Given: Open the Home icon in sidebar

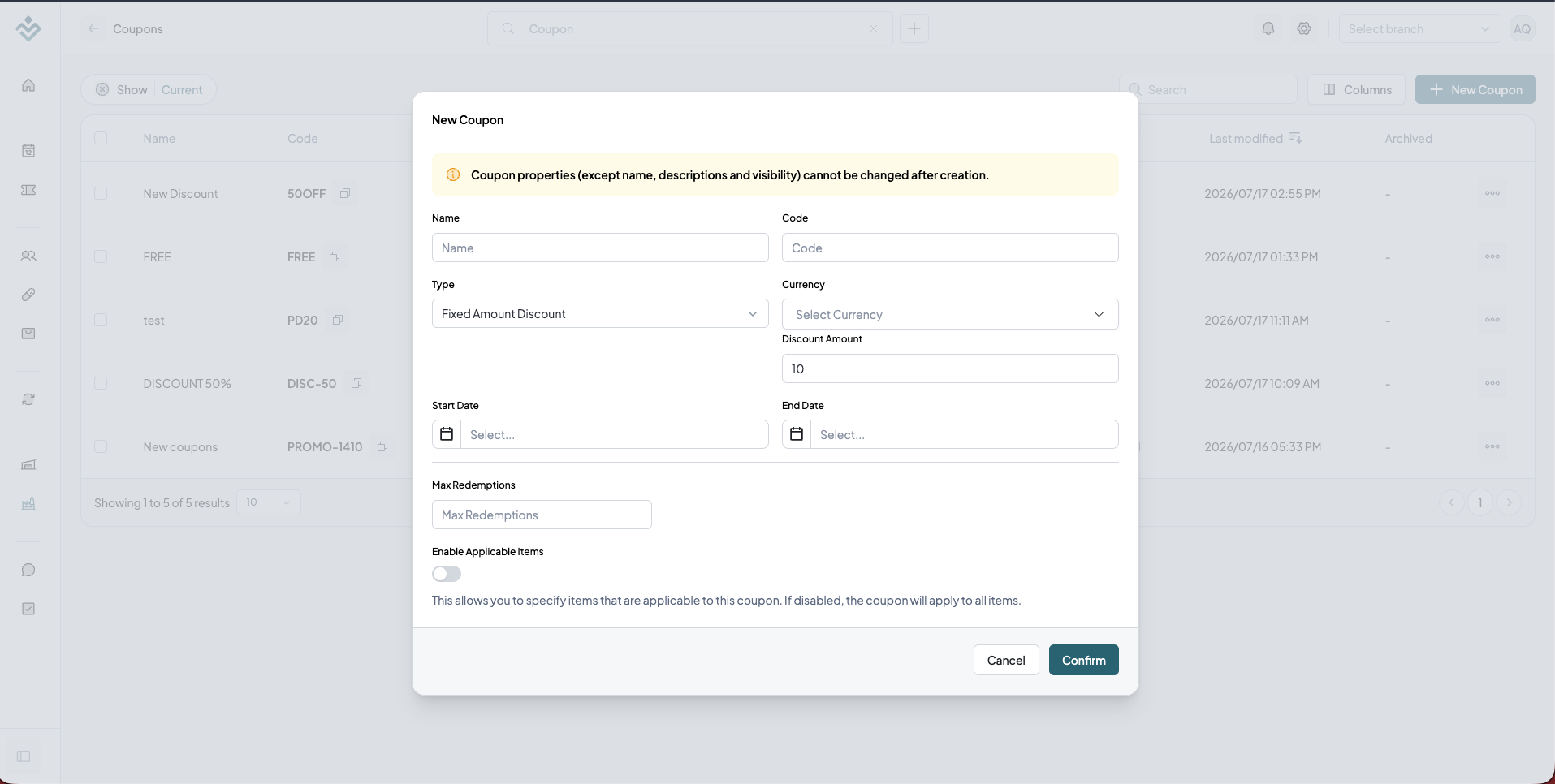Looking at the screenshot, I should (28, 85).
